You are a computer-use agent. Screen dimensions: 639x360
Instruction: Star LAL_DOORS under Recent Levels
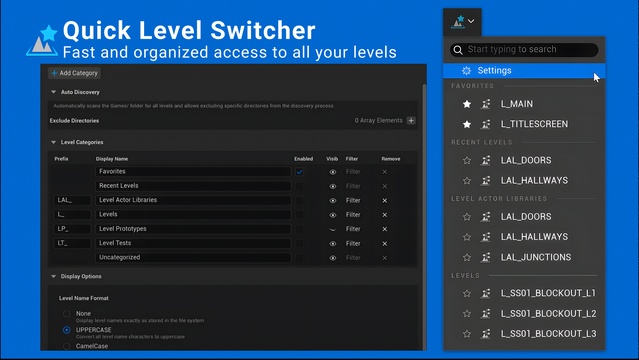click(x=467, y=160)
